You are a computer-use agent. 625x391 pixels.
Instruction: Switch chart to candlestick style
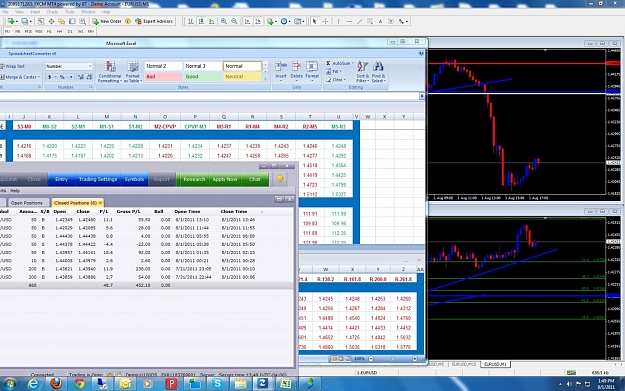[201, 21]
